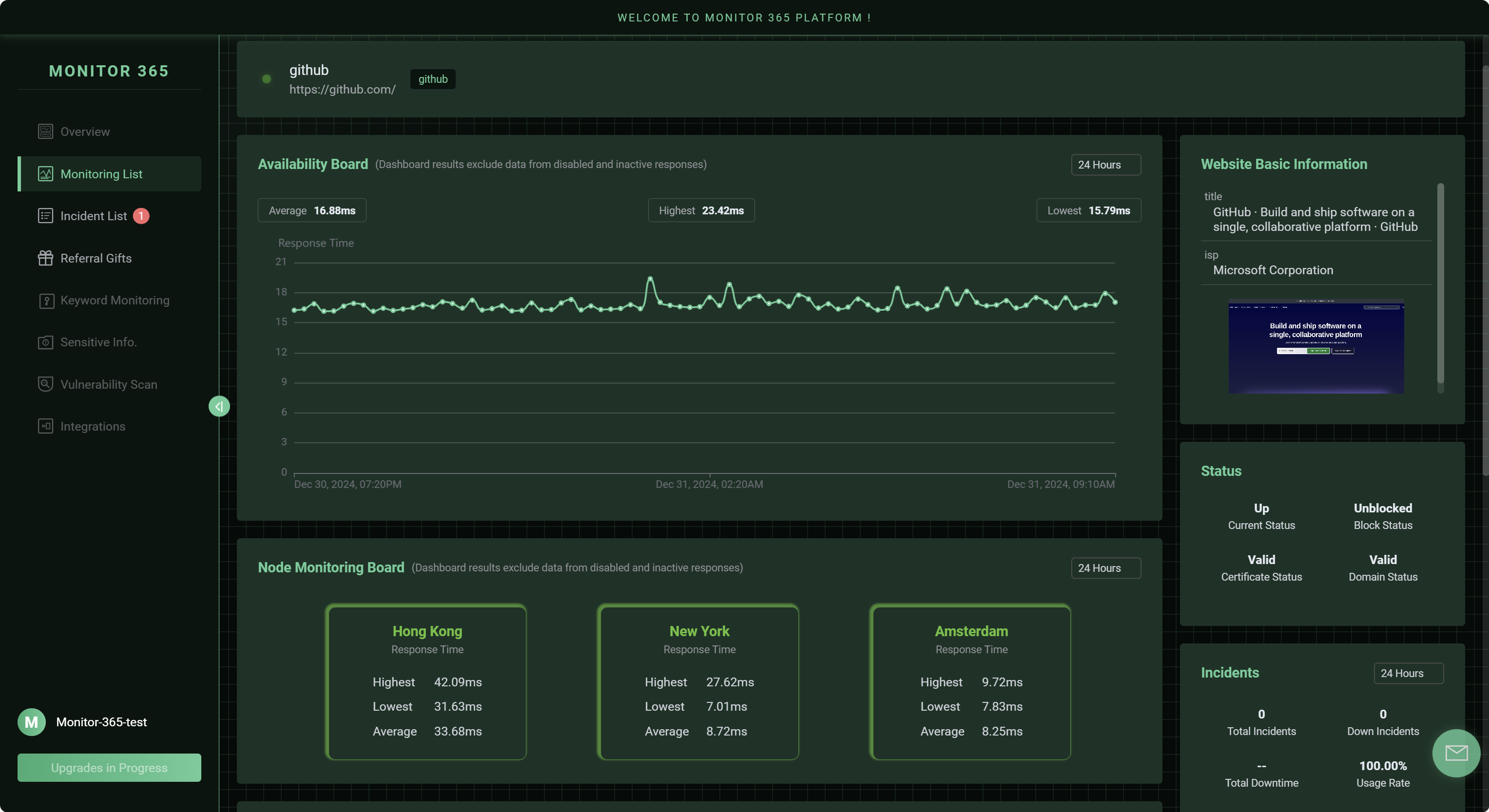Click the Overview sidebar icon
Image resolution: width=1489 pixels, height=812 pixels.
(45, 132)
